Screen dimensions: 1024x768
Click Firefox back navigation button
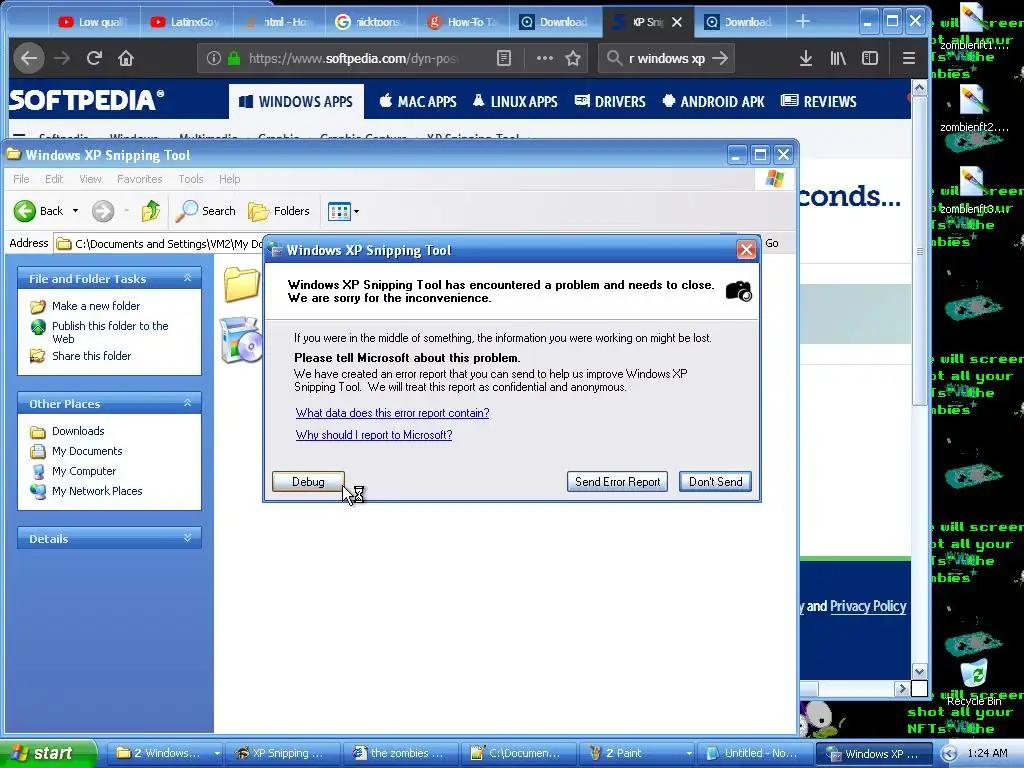tap(29, 58)
